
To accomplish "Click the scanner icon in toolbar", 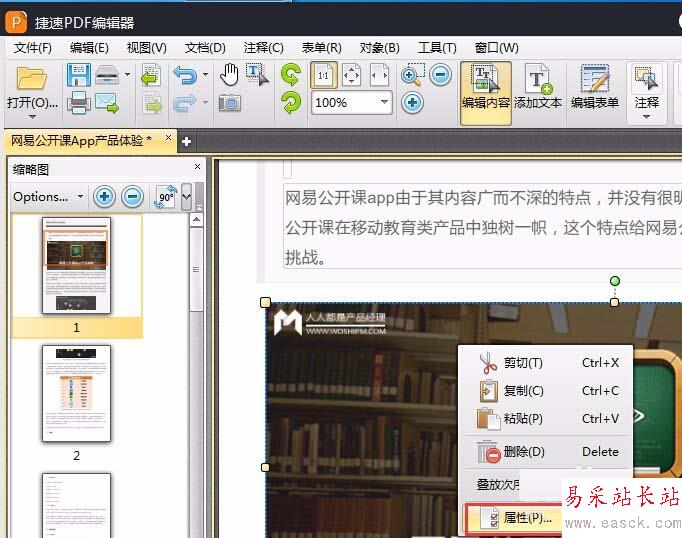I will pos(107,75).
